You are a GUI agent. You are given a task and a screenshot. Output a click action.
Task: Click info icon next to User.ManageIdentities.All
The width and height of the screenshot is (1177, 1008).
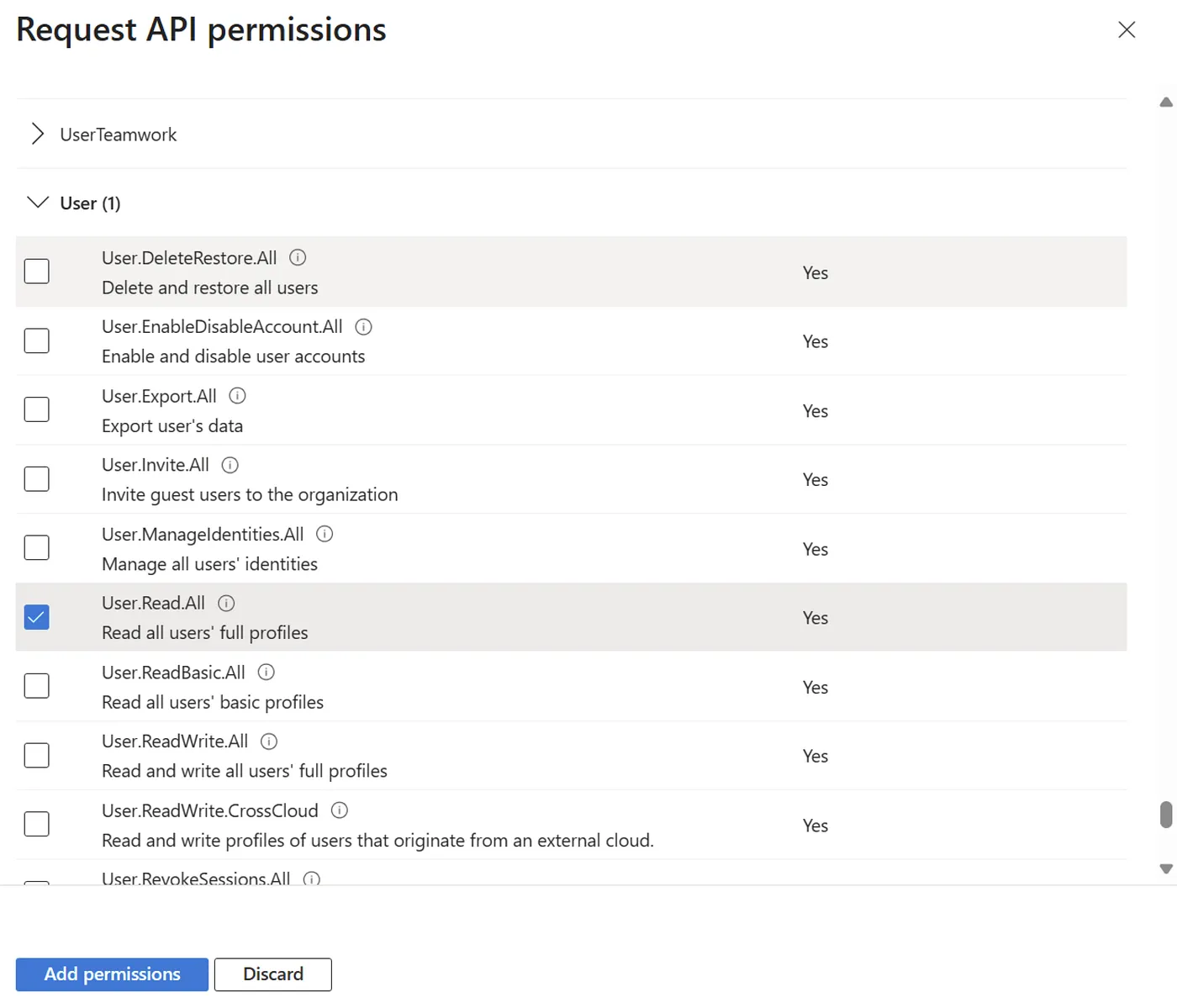pyautogui.click(x=325, y=534)
